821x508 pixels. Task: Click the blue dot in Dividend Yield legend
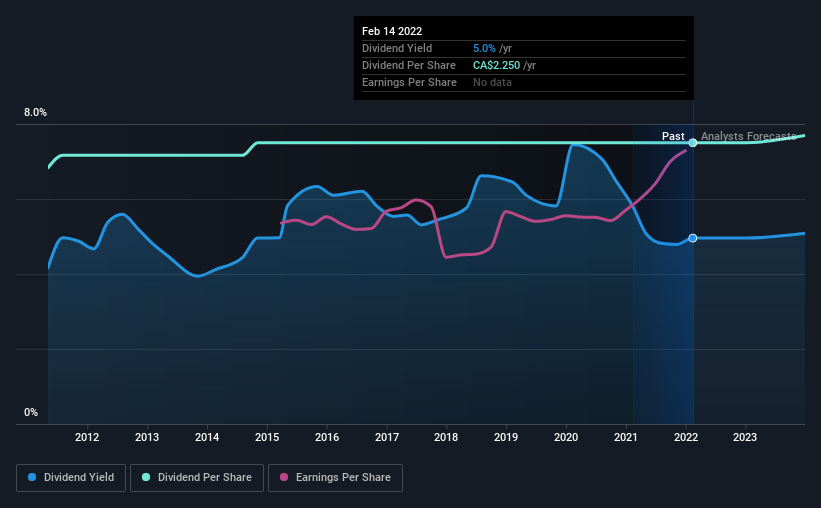pos(32,477)
